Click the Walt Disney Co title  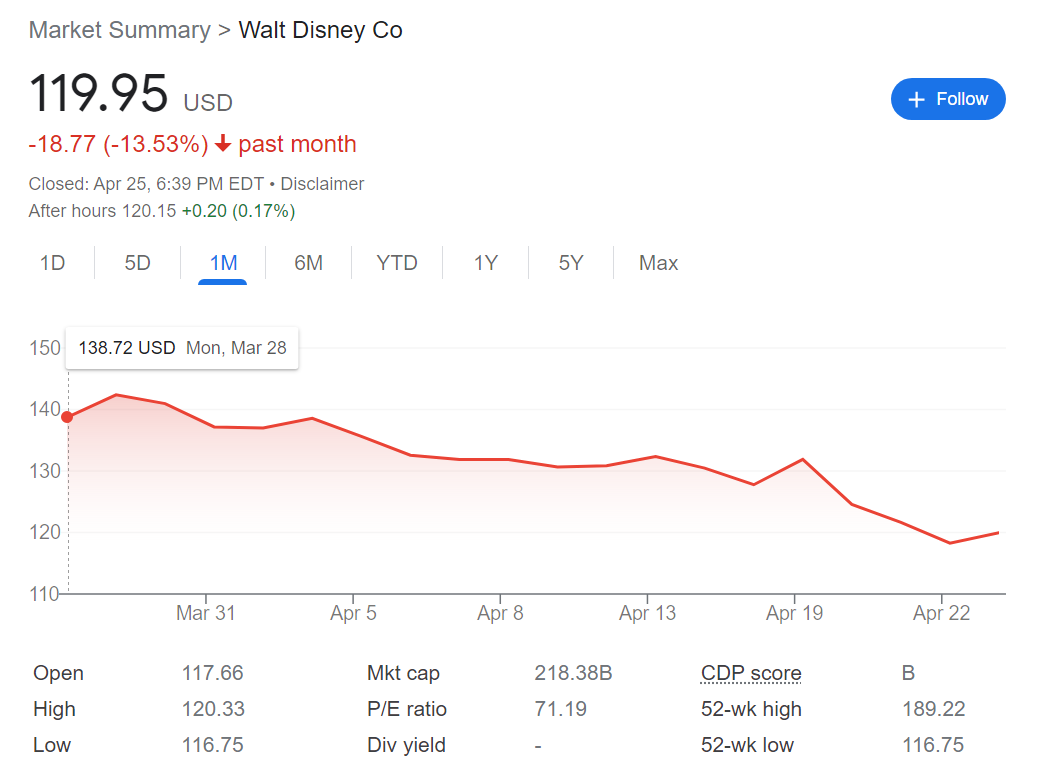pos(320,30)
